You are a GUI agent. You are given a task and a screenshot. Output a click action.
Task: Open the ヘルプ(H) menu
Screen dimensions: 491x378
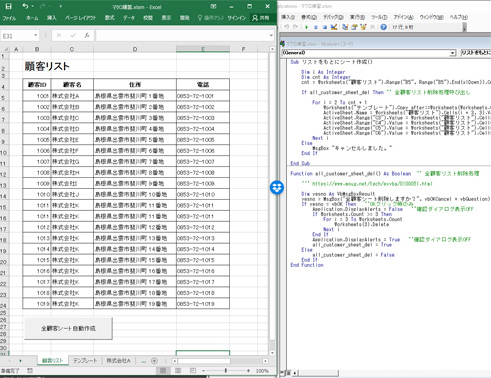click(459, 17)
